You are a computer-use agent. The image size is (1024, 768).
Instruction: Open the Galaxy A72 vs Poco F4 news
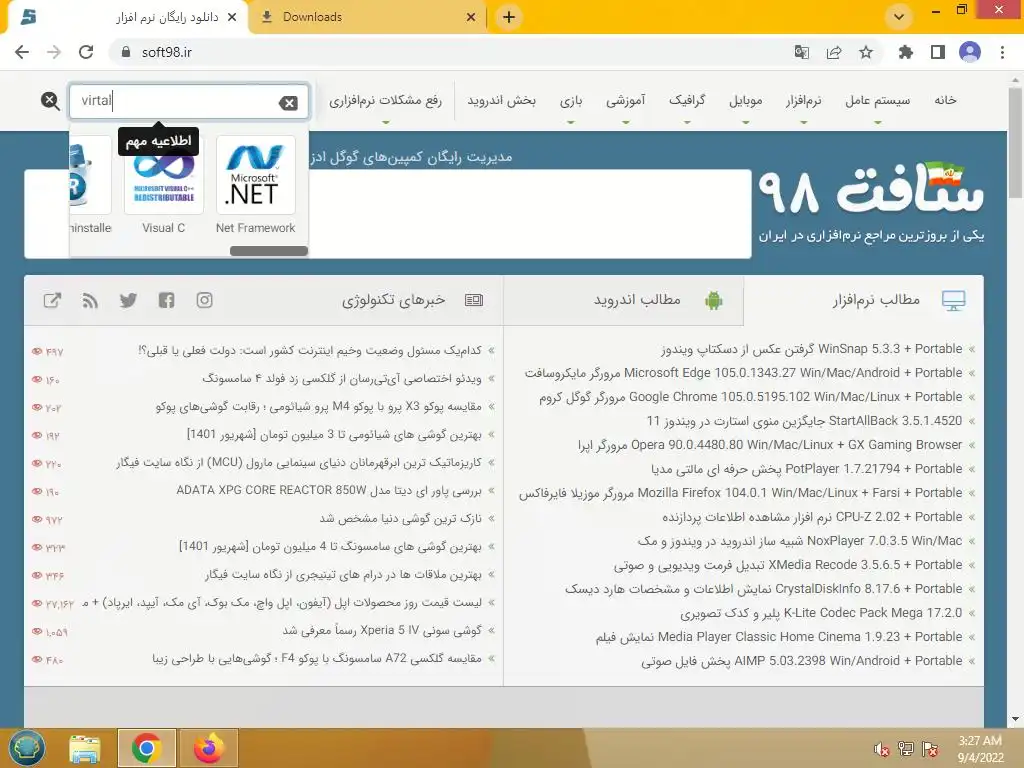pos(317,658)
